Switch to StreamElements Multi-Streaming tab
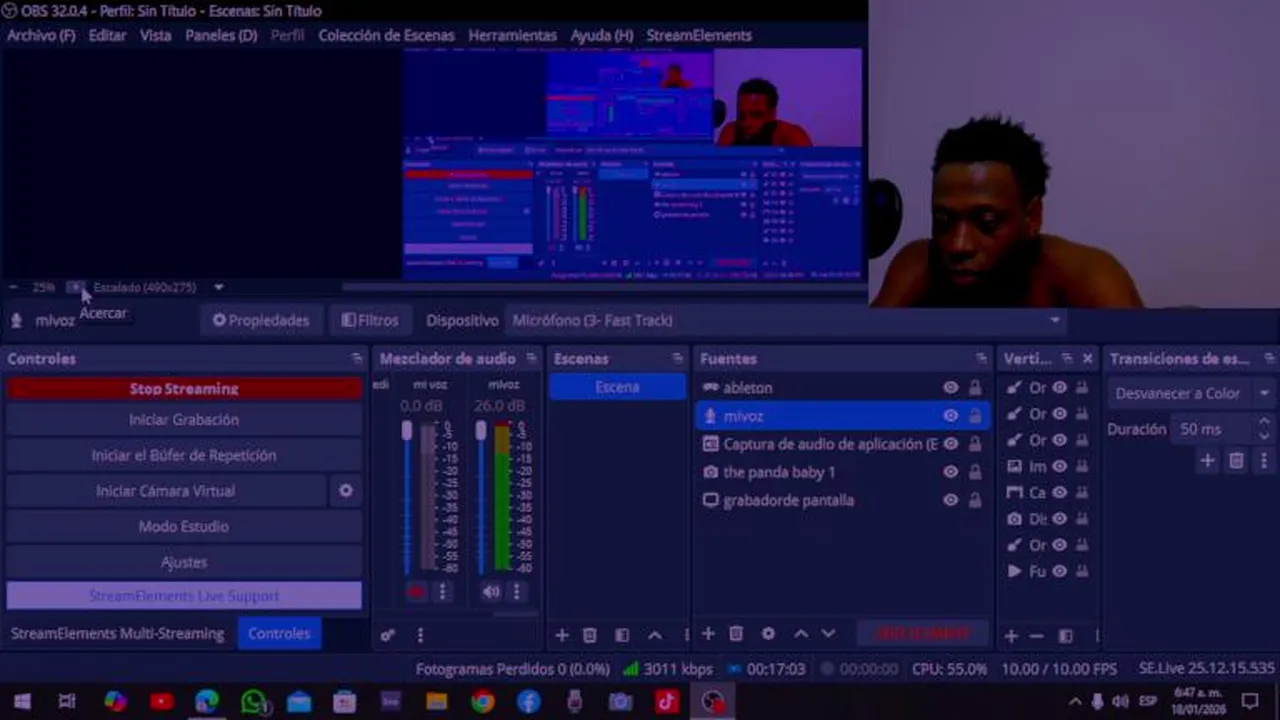The width and height of the screenshot is (1280, 720). tap(117, 633)
